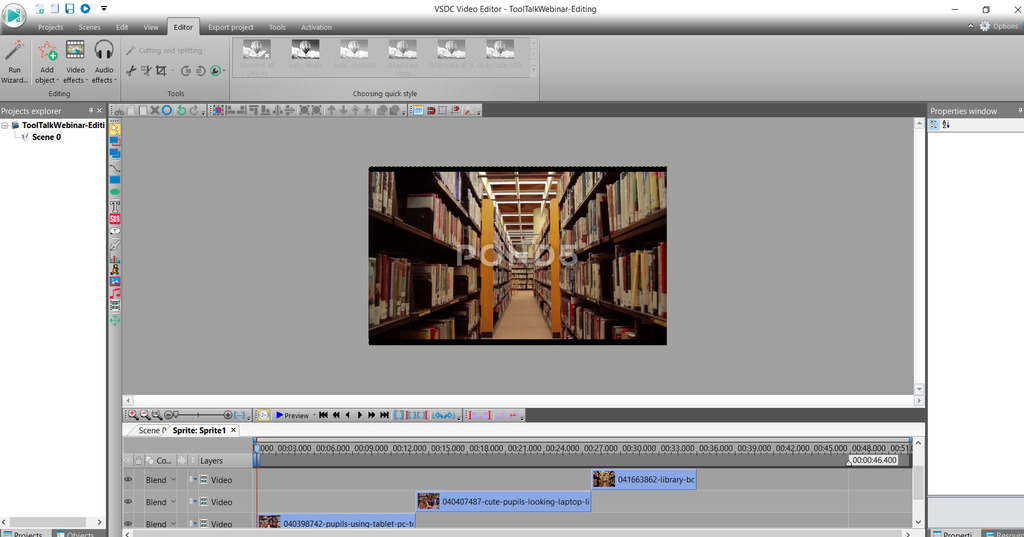Adjust the timeline zoom slider
1024x537 pixels.
pos(198,415)
